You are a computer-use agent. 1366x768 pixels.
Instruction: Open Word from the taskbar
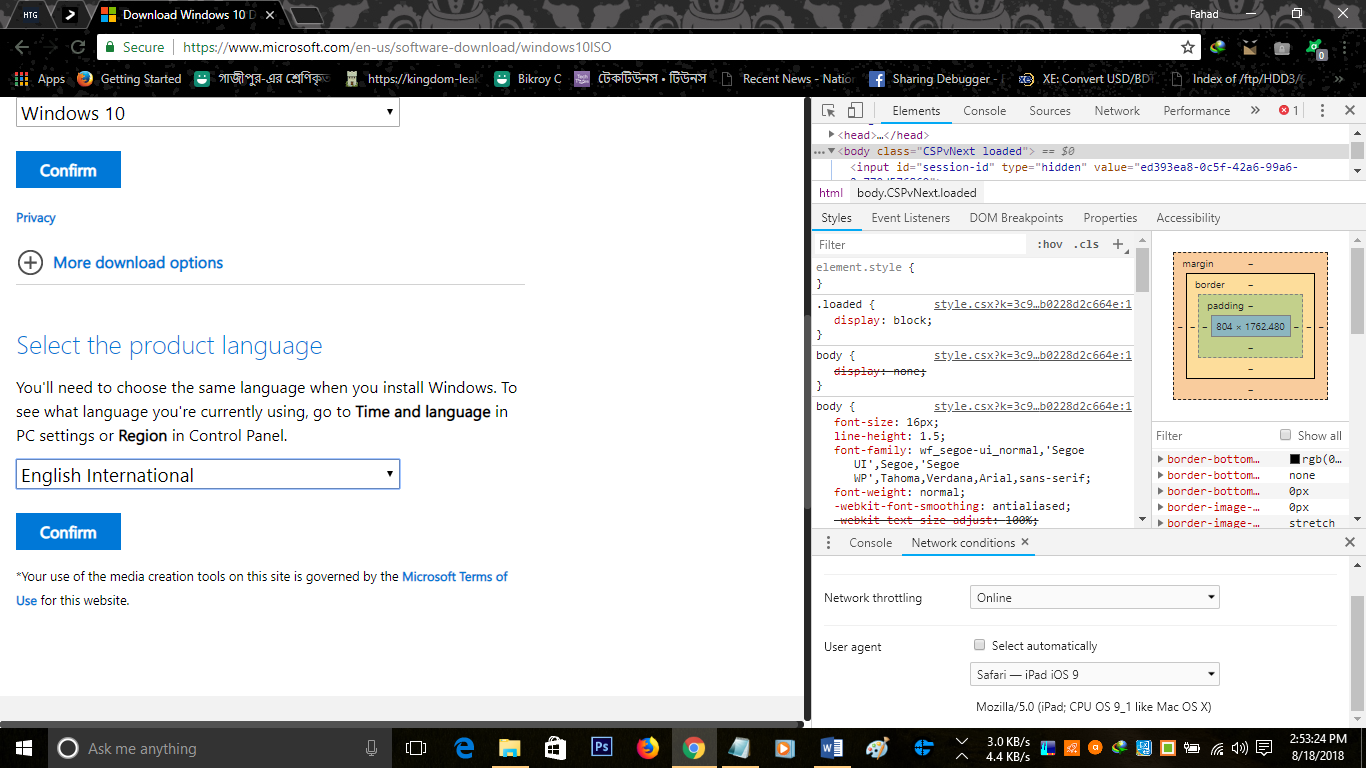pos(832,748)
